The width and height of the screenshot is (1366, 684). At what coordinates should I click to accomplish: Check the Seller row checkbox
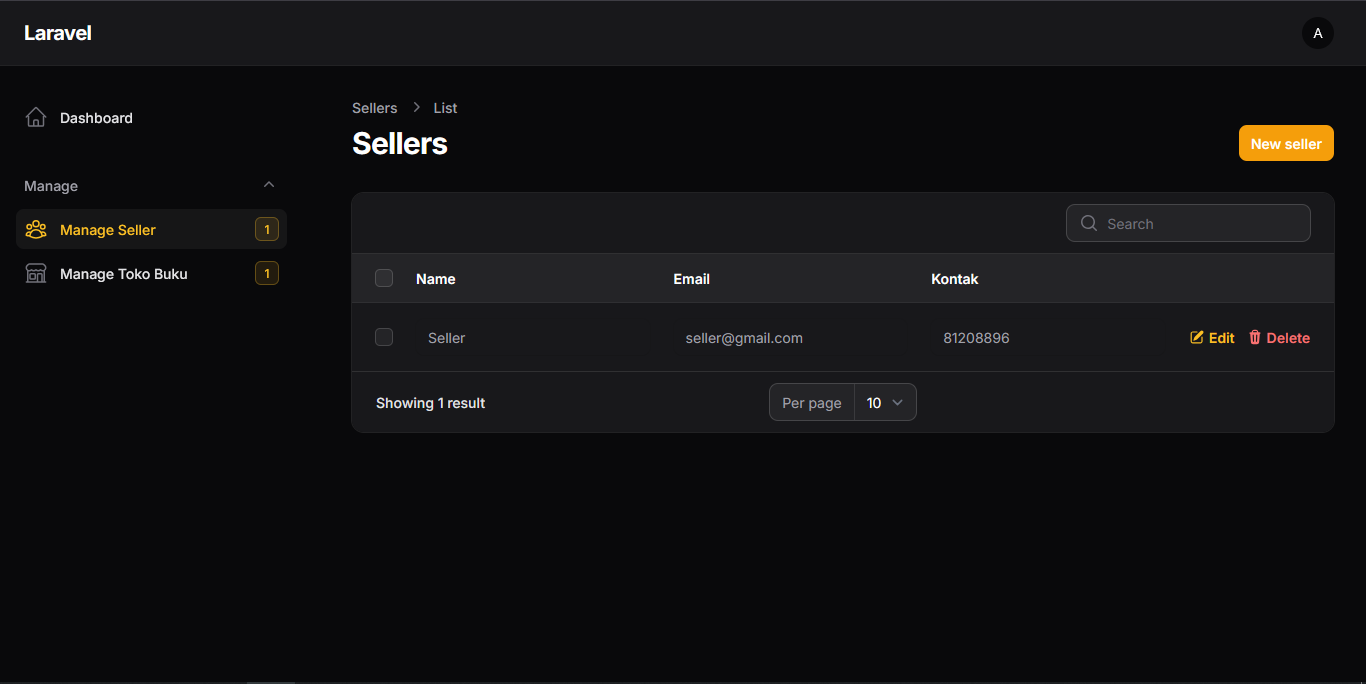(384, 338)
